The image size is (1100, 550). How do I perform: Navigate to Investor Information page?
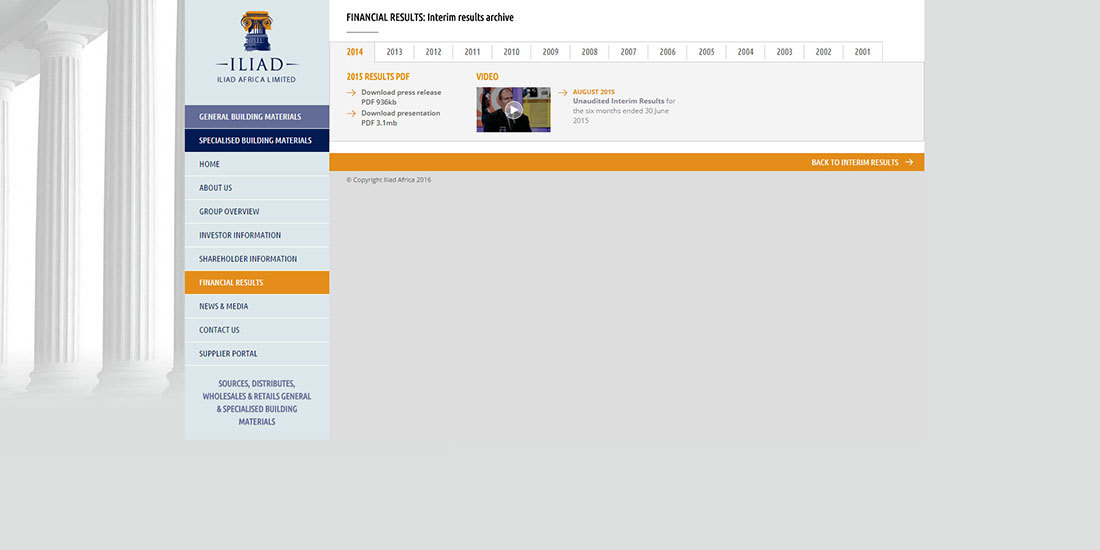(x=240, y=236)
